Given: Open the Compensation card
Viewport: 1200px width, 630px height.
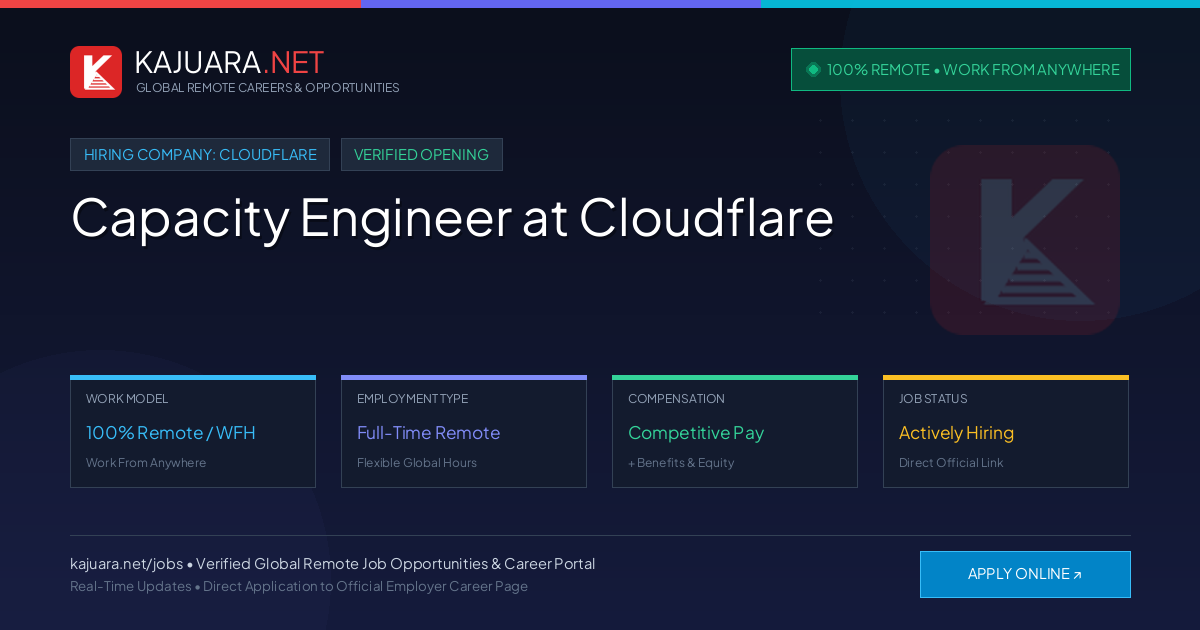Looking at the screenshot, I should point(735,432).
